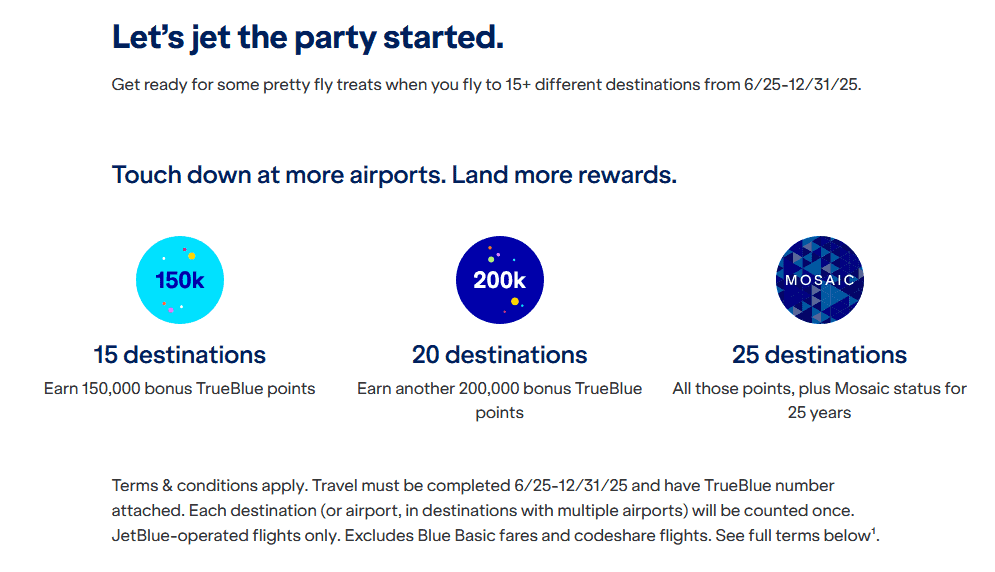Image resolution: width=995 pixels, height=572 pixels.
Task: Select the '20 destinations' heading
Action: click(x=499, y=355)
